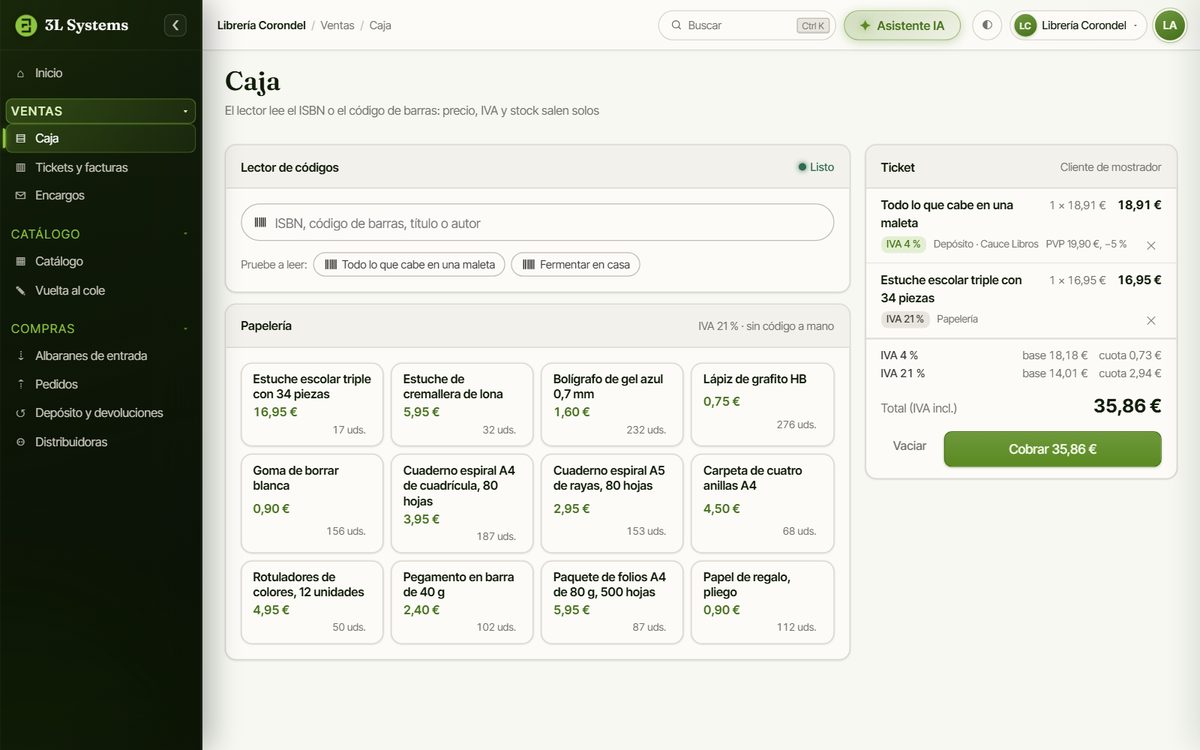
Task: Open Inicio in the sidebar
Action: 100,73
